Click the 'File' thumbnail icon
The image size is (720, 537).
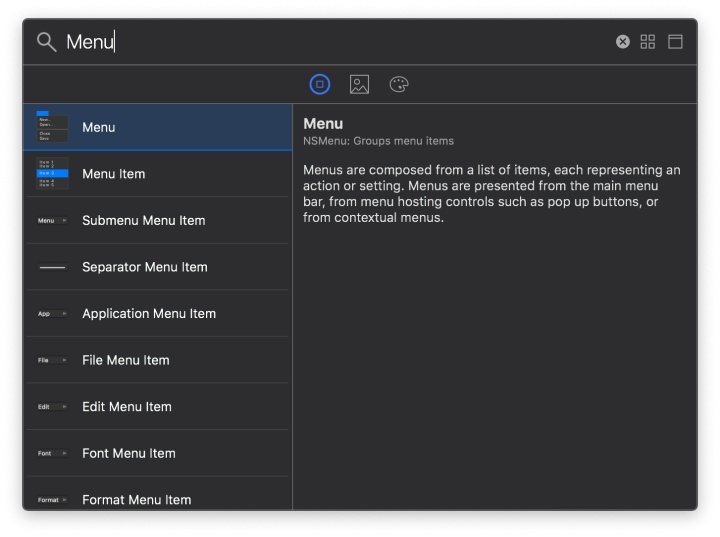pyautogui.click(x=52, y=360)
